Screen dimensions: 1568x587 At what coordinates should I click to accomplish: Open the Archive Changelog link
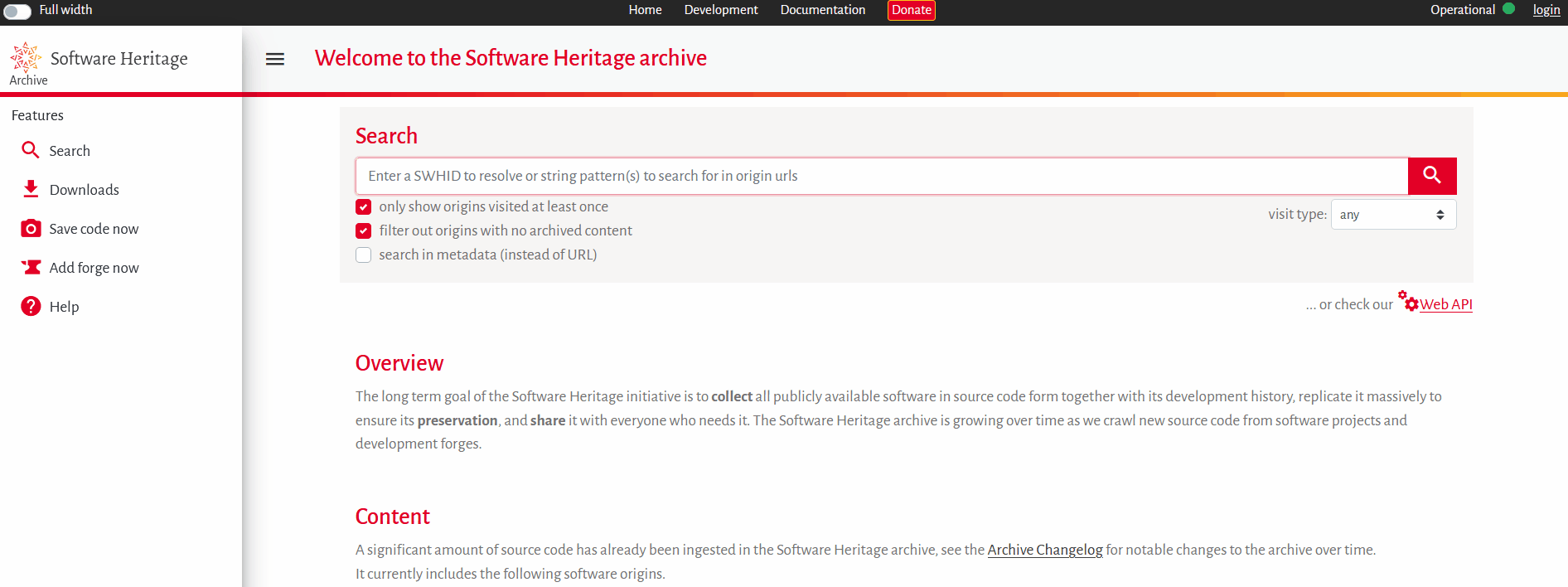1044,550
